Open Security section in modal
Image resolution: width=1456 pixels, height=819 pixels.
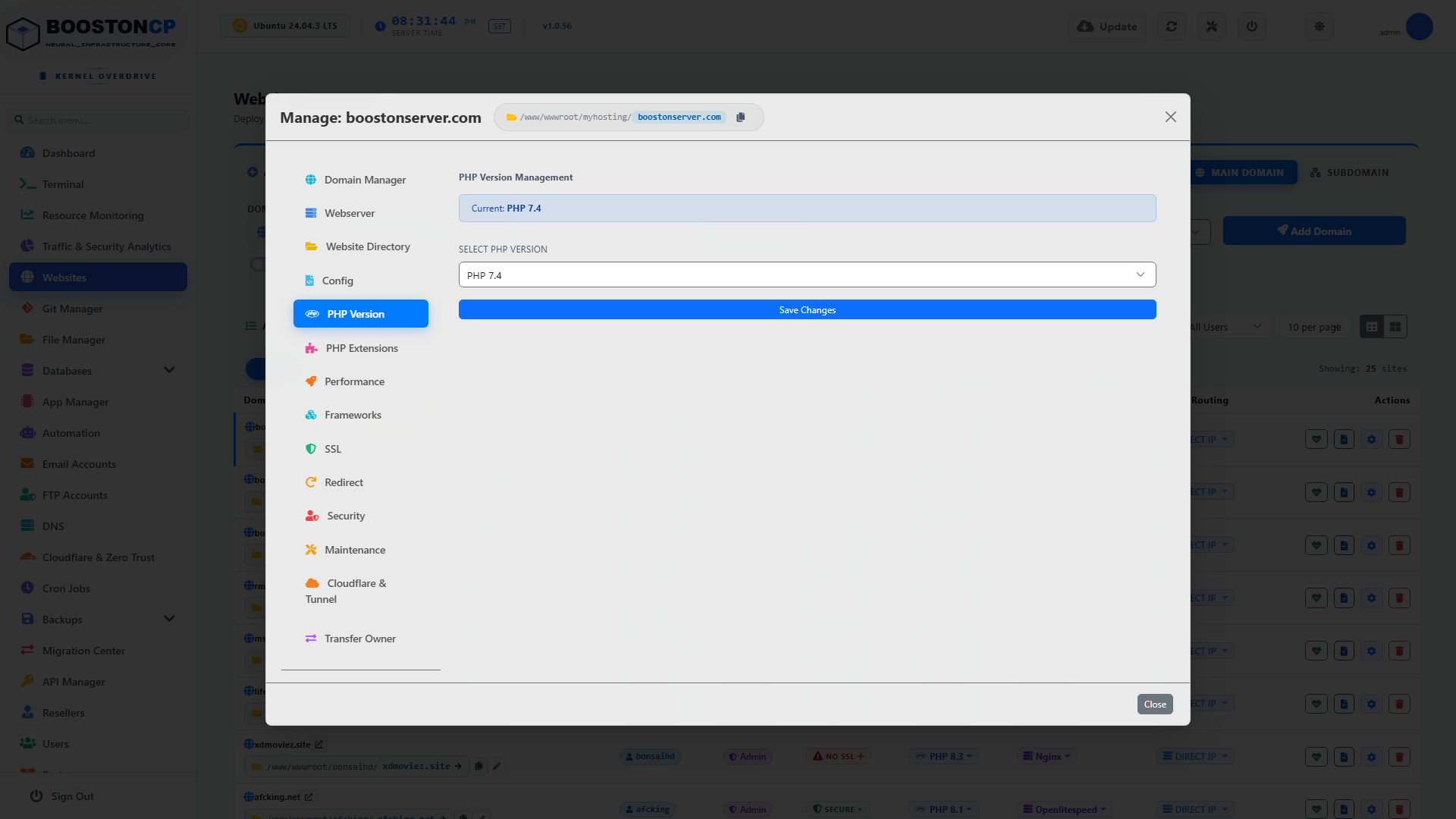click(x=361, y=516)
